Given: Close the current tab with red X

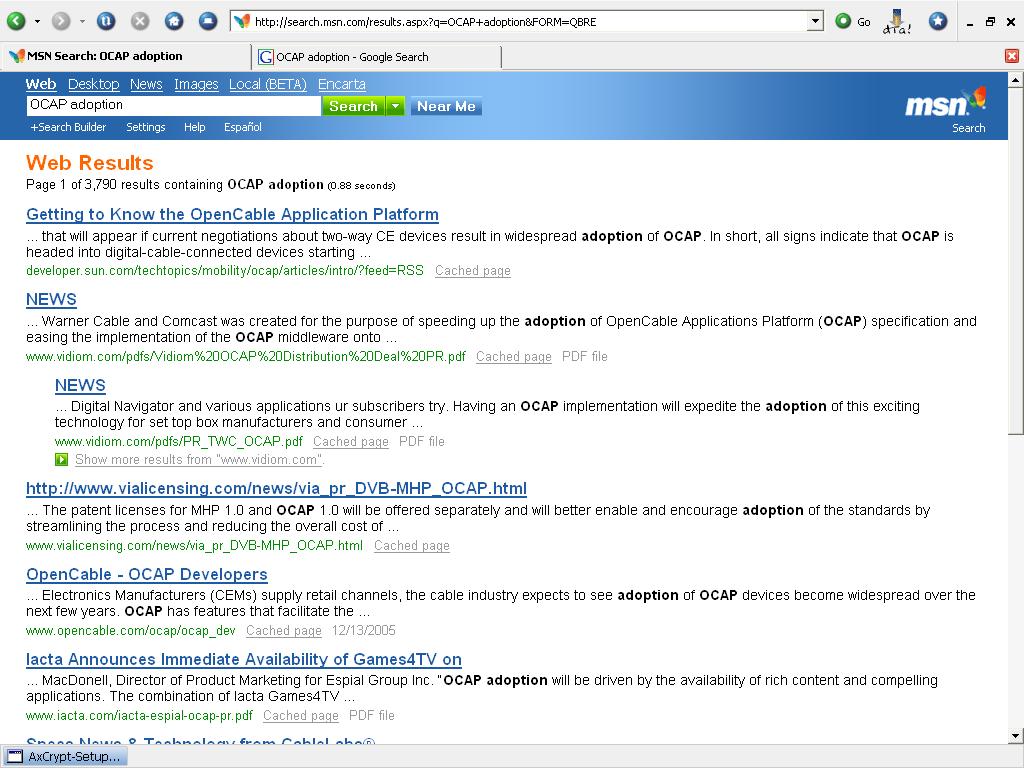Looking at the screenshot, I should 1012,56.
